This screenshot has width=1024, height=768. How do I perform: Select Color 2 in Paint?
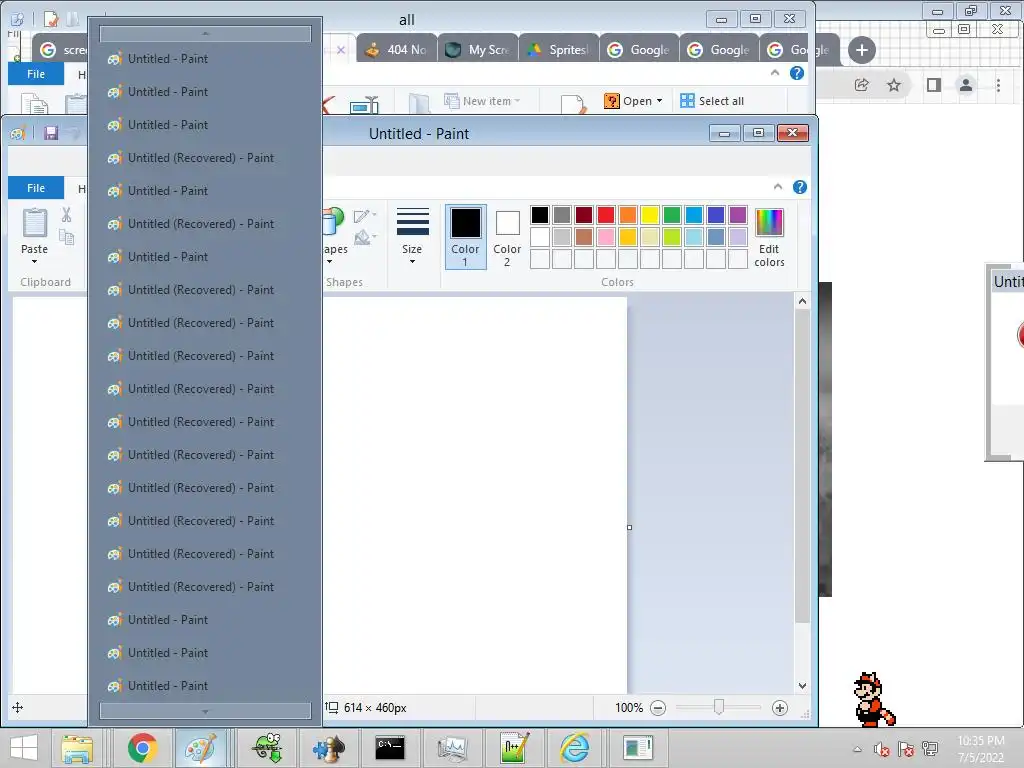507,237
